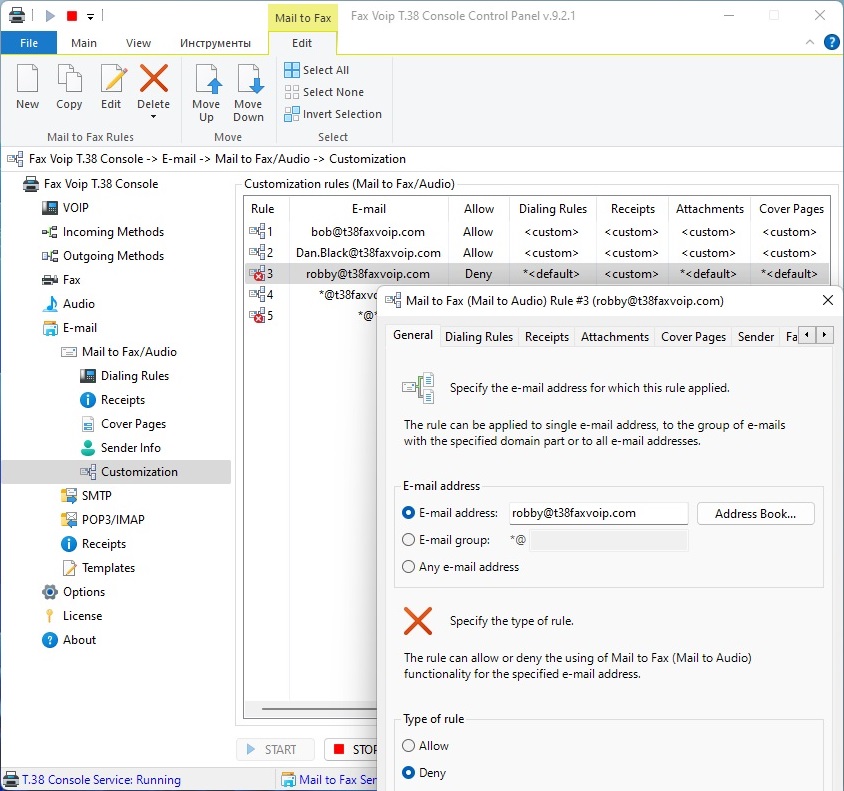
Task: Click Invert Selection in ribbon
Action: point(333,114)
